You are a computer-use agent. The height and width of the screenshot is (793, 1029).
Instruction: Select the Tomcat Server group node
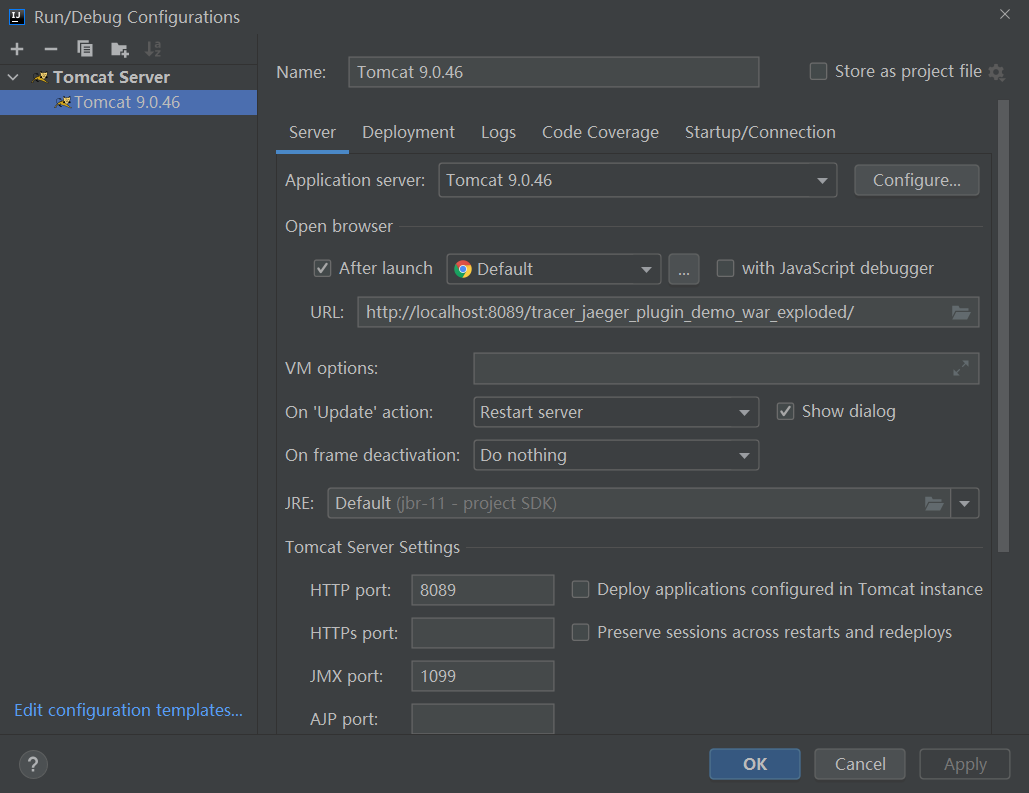coord(128,77)
